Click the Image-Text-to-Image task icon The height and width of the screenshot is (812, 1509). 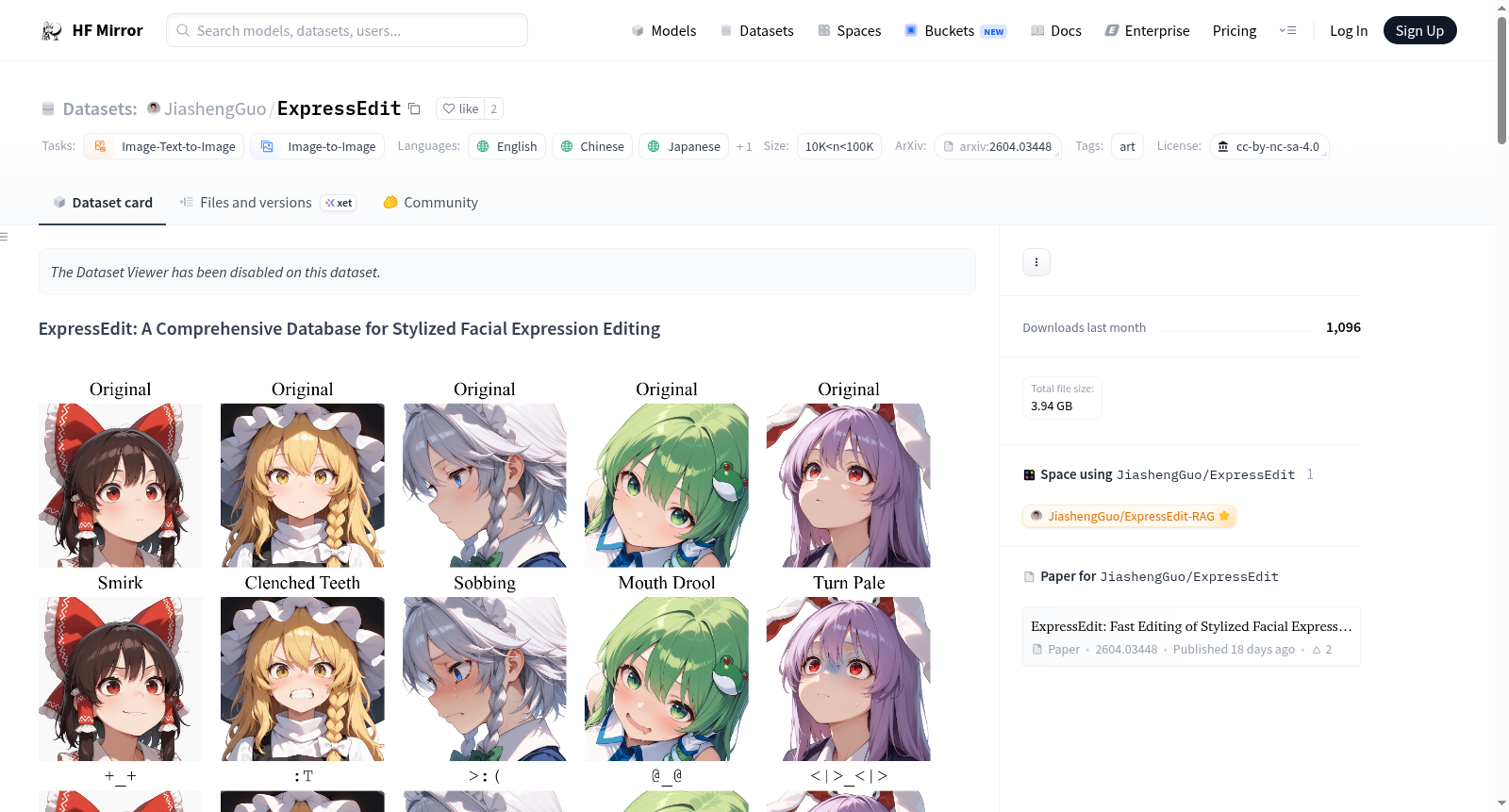[x=100, y=146]
